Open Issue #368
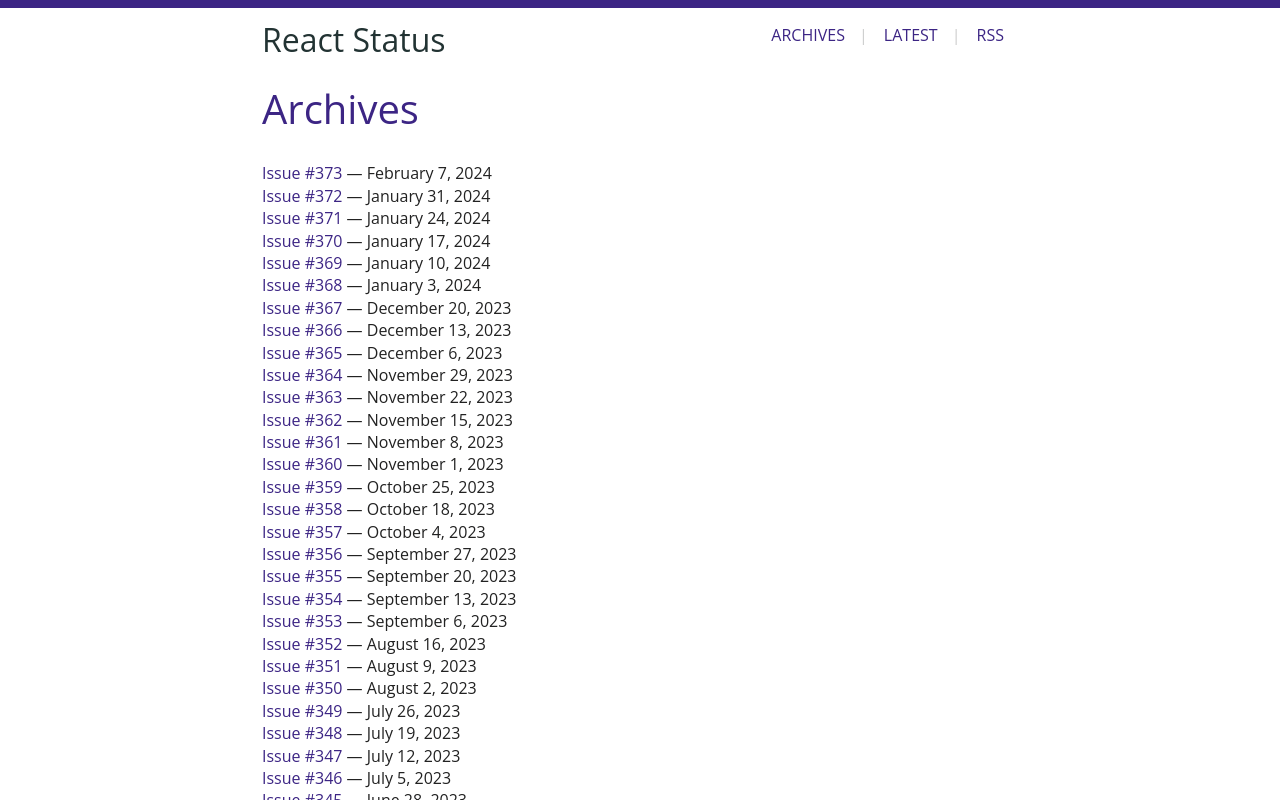 [x=302, y=285]
